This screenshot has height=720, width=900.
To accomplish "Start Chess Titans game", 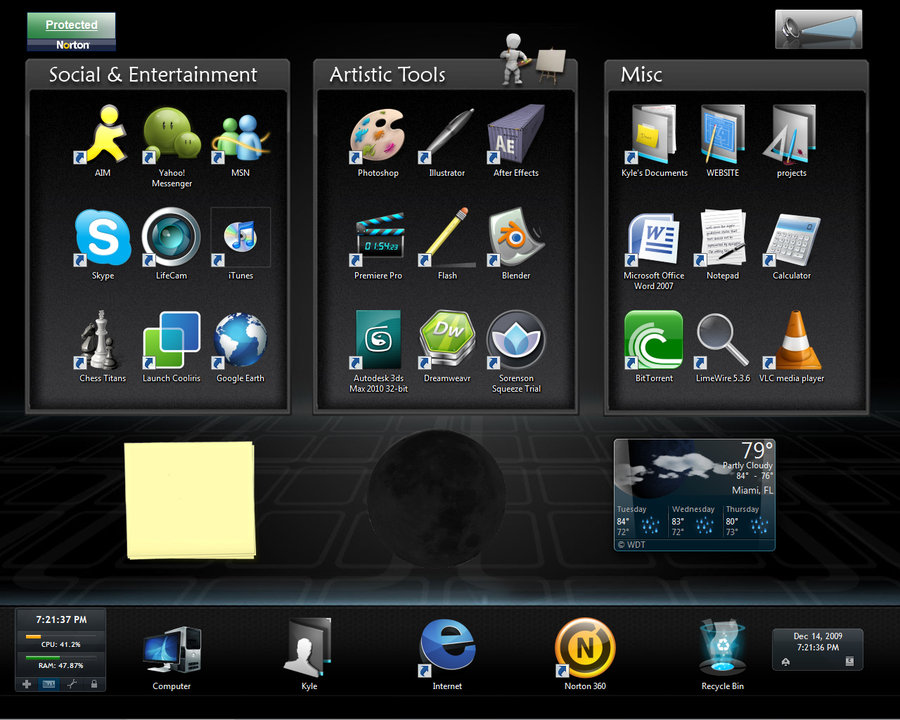I will (100, 340).
